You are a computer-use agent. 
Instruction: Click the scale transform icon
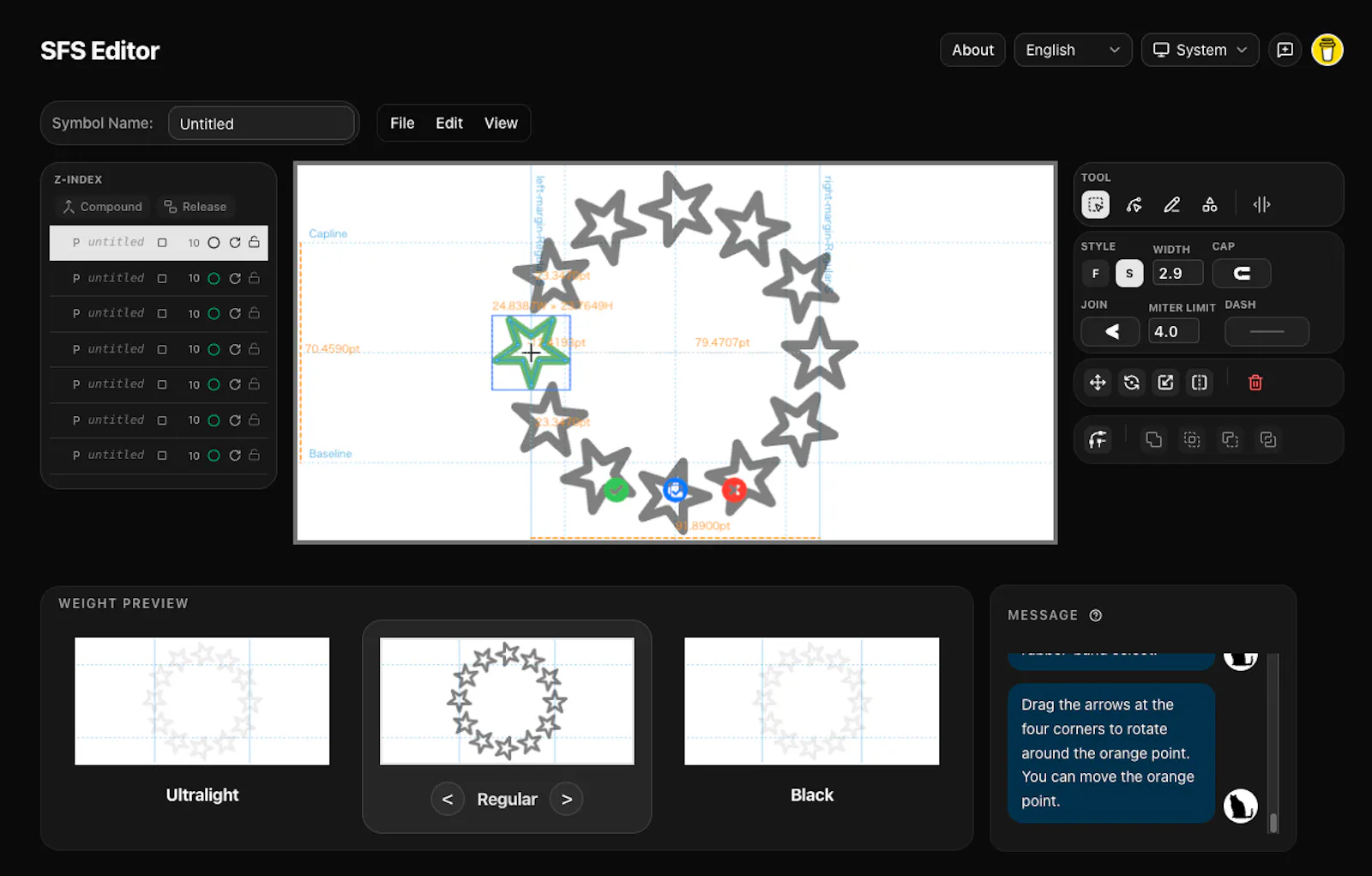coord(1165,383)
